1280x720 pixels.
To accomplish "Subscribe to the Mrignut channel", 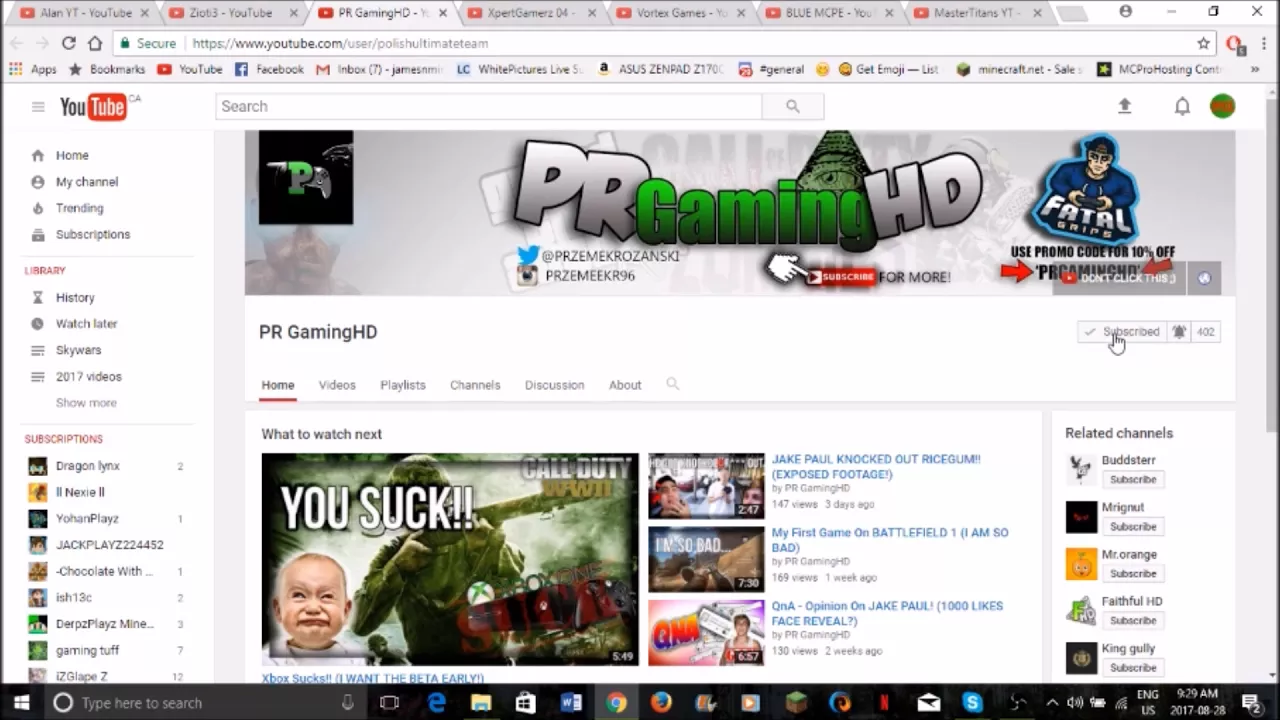I will click(1133, 527).
